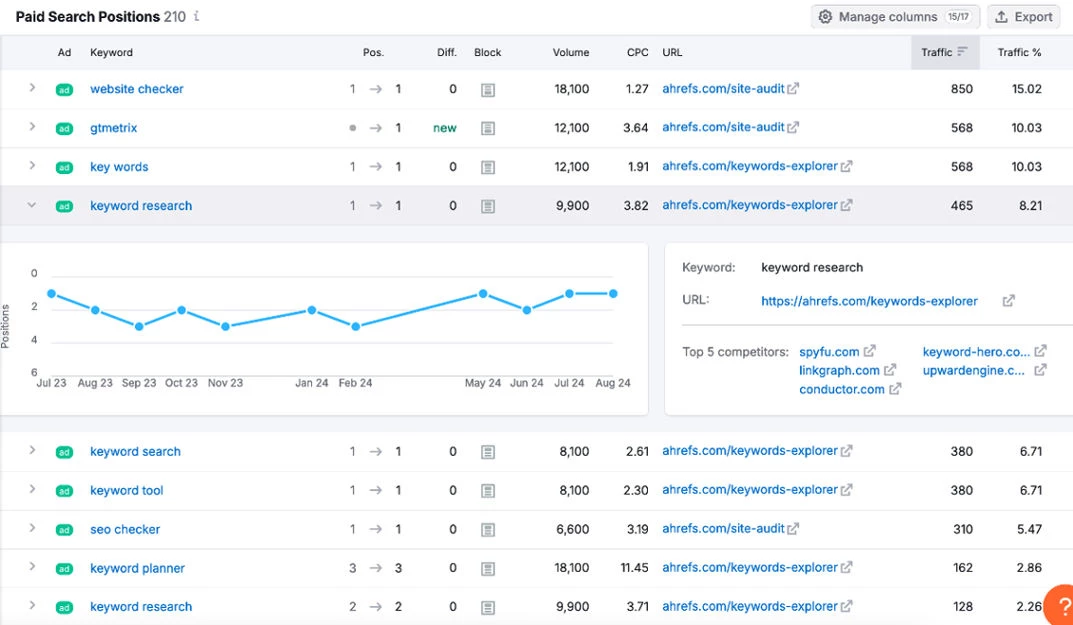This screenshot has width=1073, height=625.
Task: Open the website checker keyword link
Action: pyautogui.click(x=137, y=89)
